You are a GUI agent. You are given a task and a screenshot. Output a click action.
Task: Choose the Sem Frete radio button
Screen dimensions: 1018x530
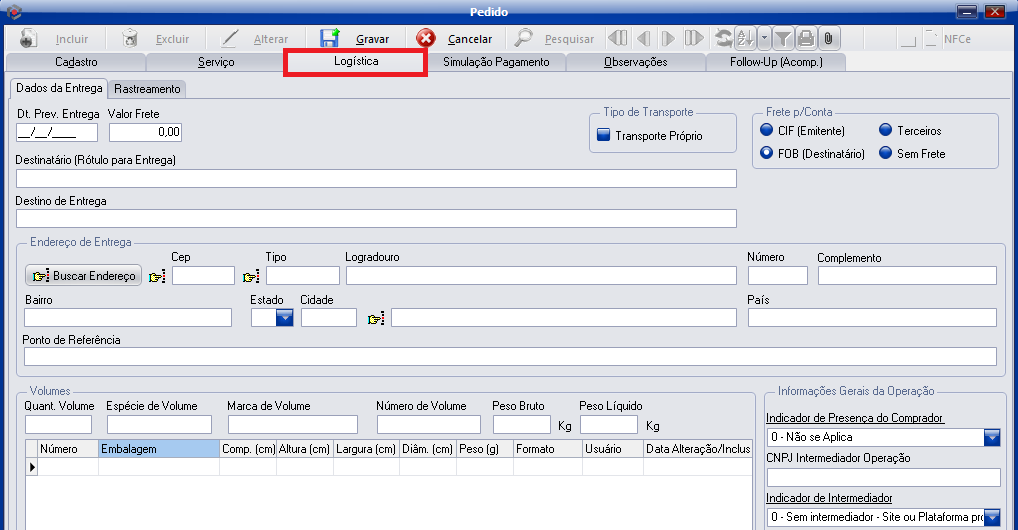point(886,154)
